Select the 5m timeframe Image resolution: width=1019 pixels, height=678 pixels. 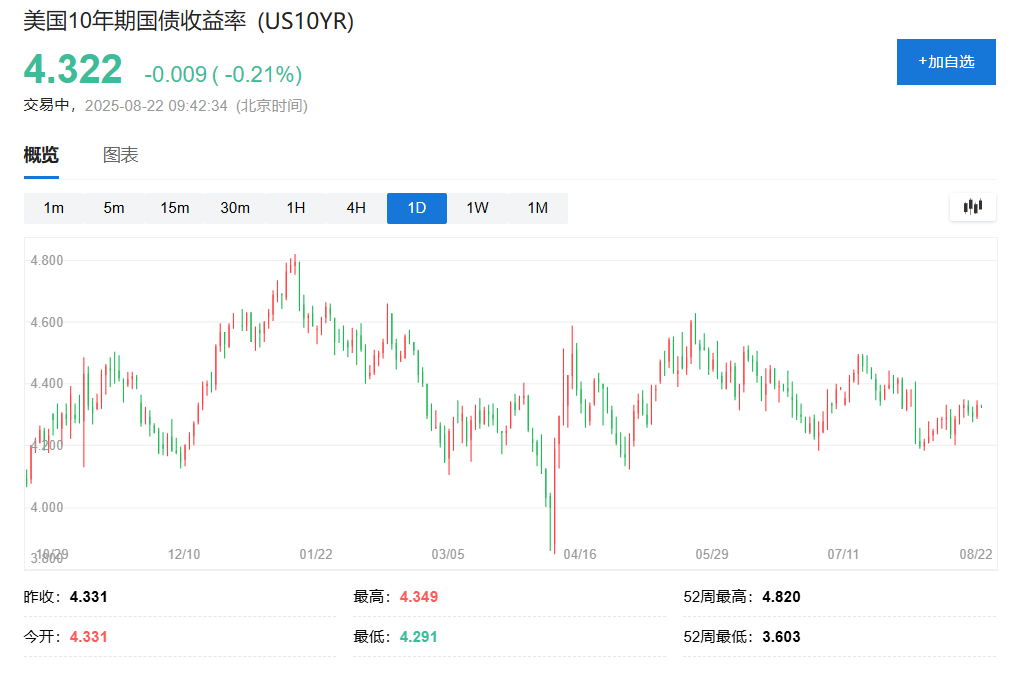(114, 208)
